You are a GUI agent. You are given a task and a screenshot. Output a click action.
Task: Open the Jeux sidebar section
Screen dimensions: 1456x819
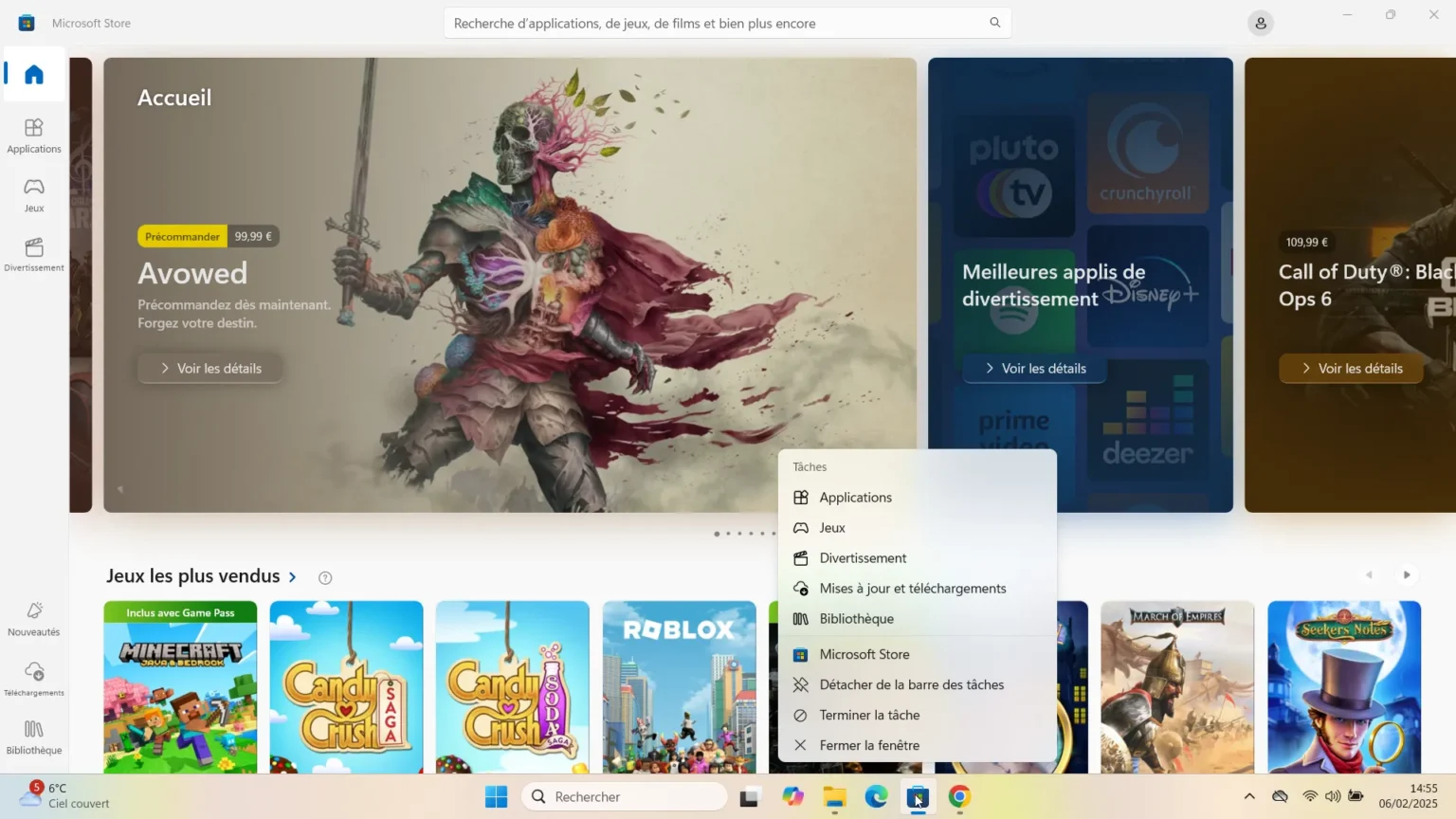34,194
